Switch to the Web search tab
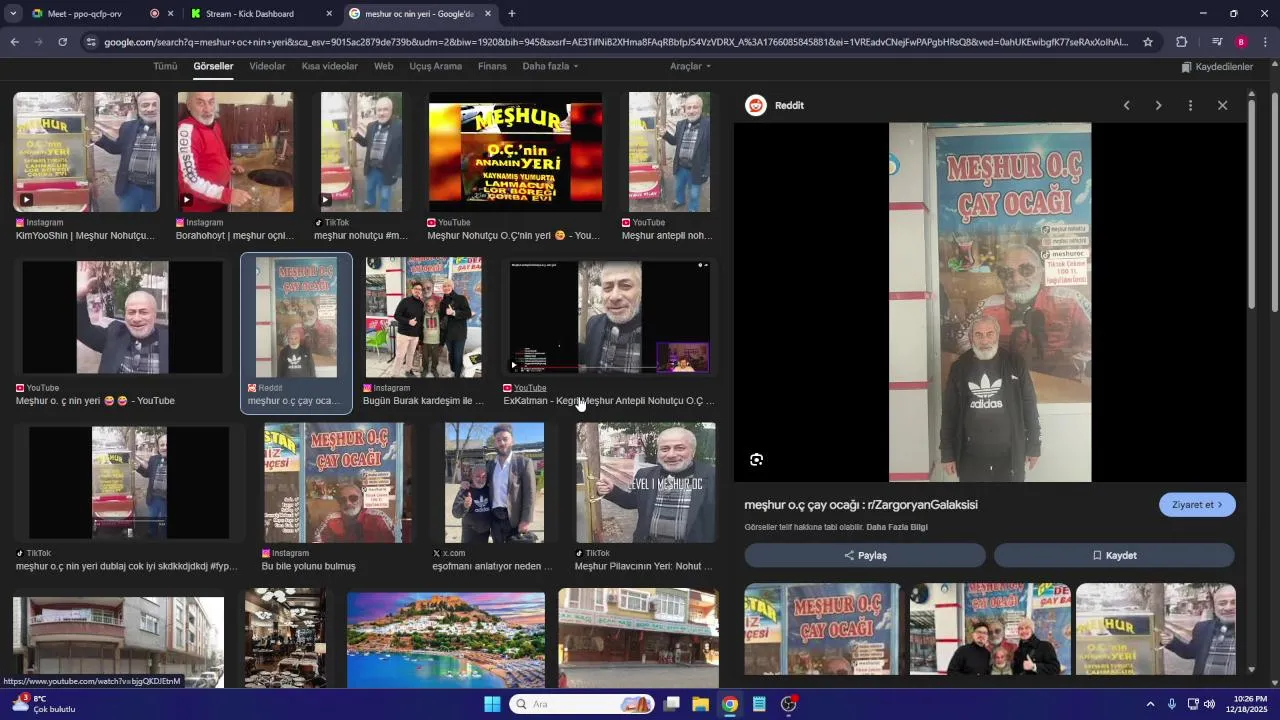The height and width of the screenshot is (720, 1280). tap(383, 66)
